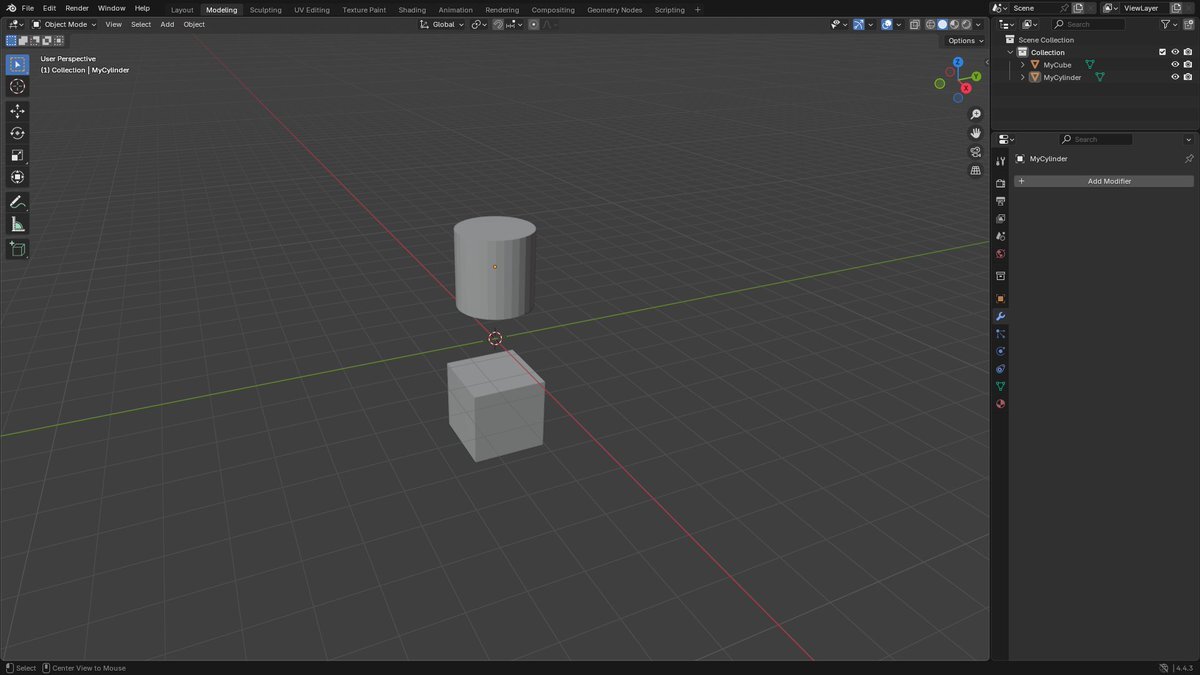The width and height of the screenshot is (1200, 675).
Task: Open the Object Constraints properties tab
Action: pos(1000,369)
